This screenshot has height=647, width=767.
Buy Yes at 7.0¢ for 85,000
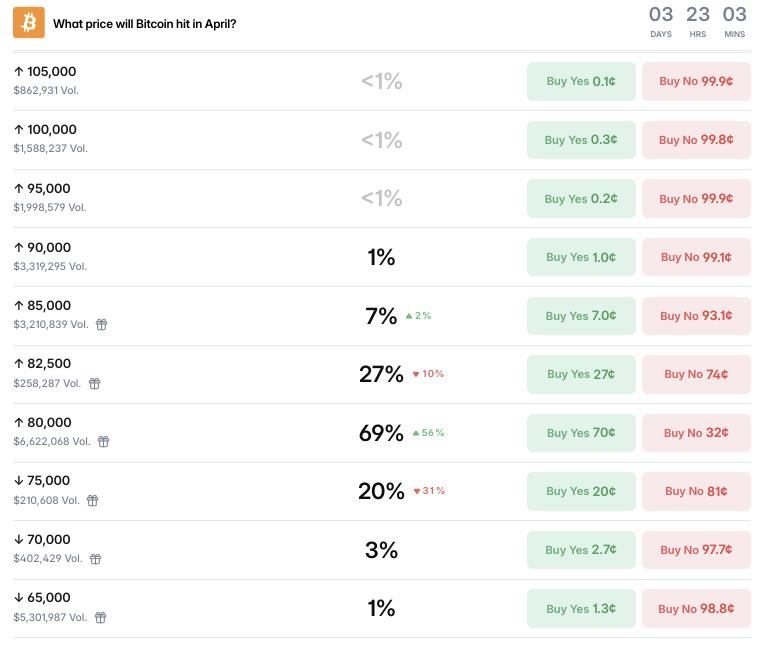click(581, 316)
